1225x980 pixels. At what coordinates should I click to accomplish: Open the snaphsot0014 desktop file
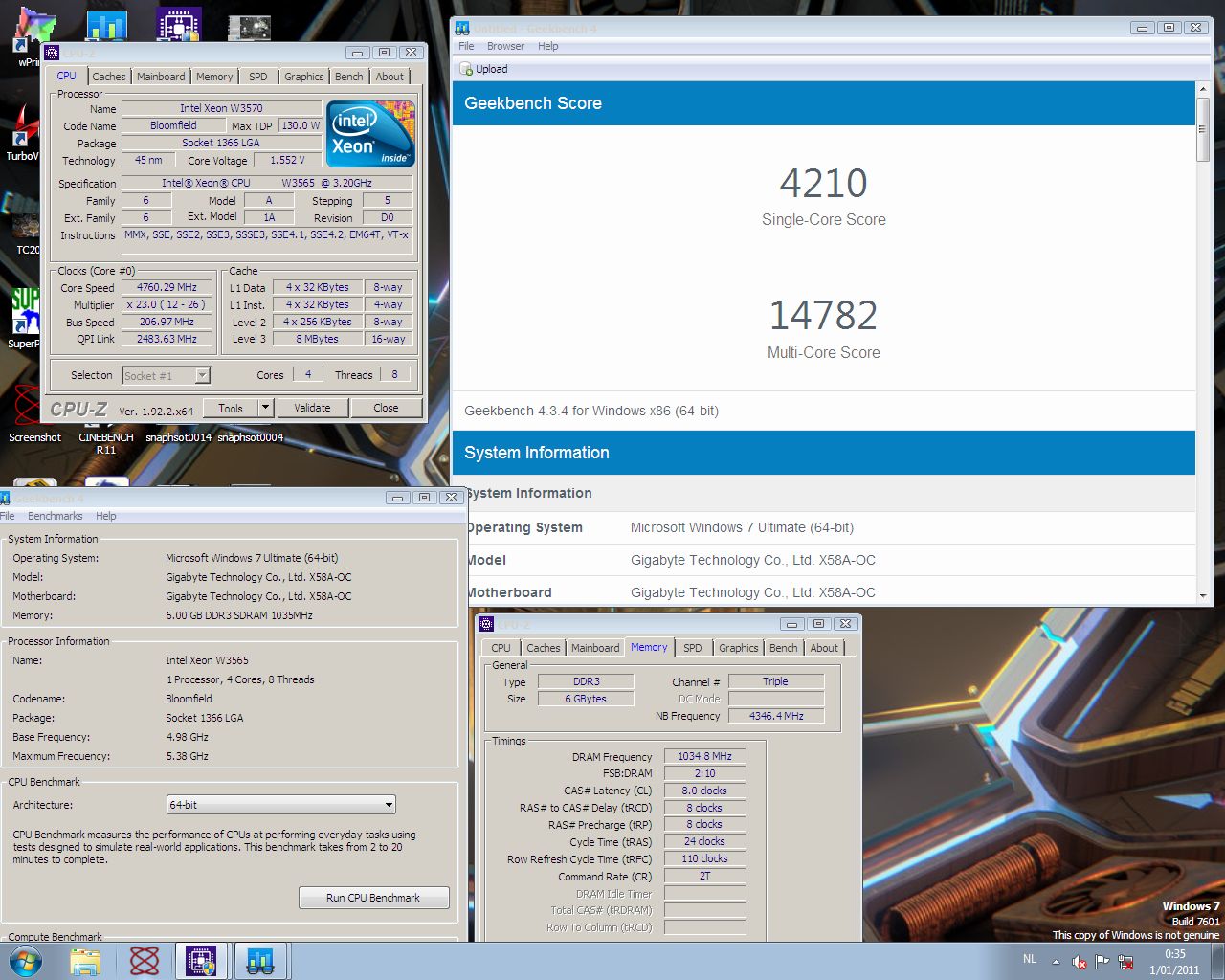179,437
